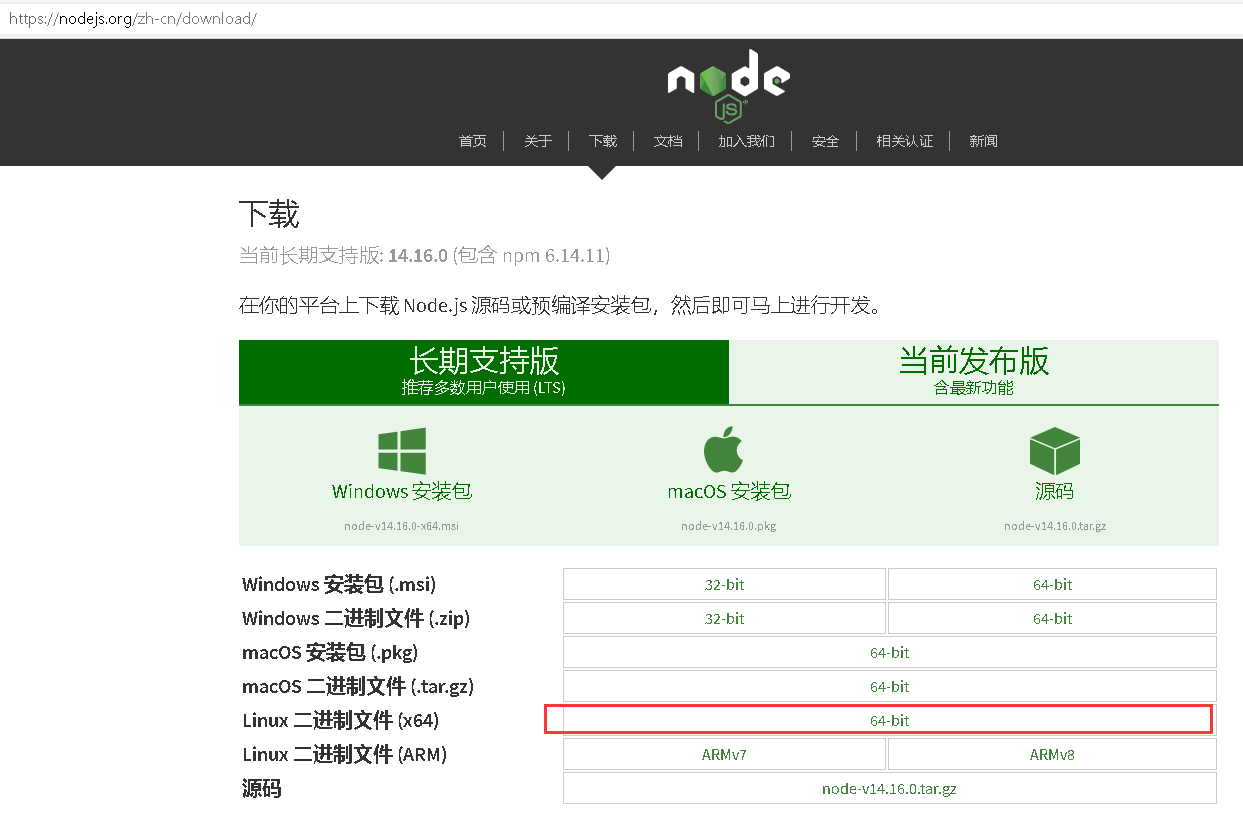Viewport: 1243px width, 828px height.
Task: Click the macOS 二进制文件 (.tar.gz) label
Action: pyautogui.click(x=358, y=686)
